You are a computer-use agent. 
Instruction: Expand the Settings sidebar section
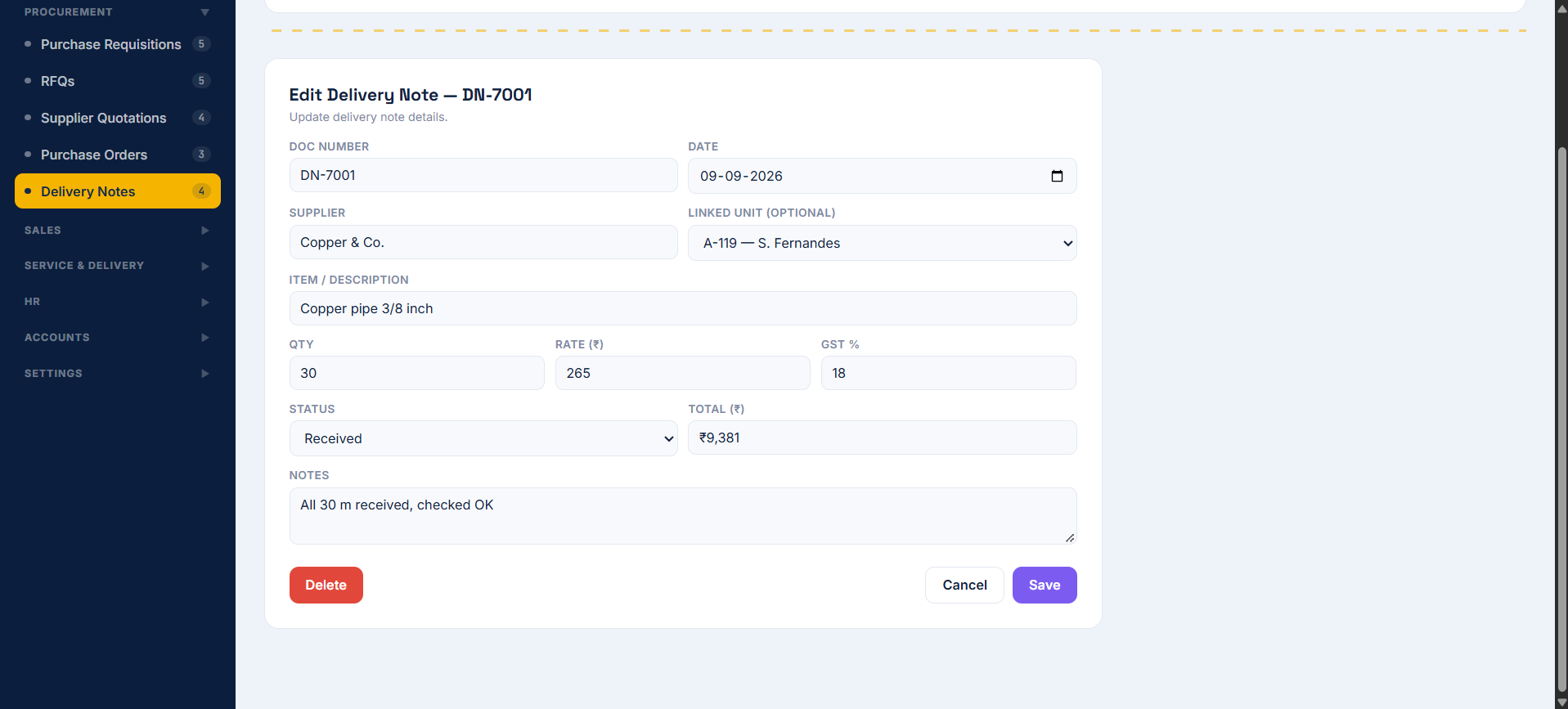tap(118, 374)
